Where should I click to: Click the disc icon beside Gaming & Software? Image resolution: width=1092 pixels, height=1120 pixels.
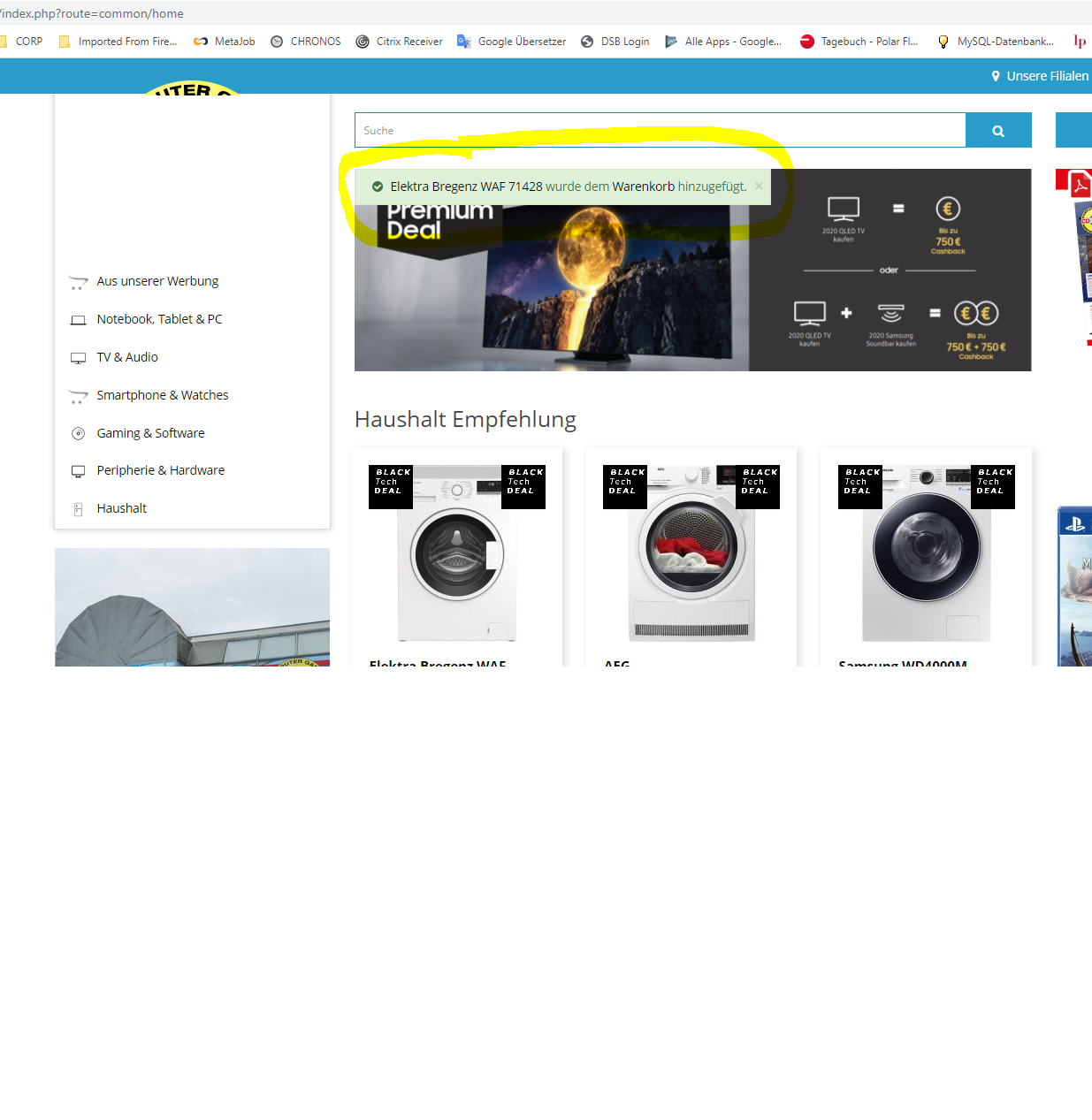[78, 433]
